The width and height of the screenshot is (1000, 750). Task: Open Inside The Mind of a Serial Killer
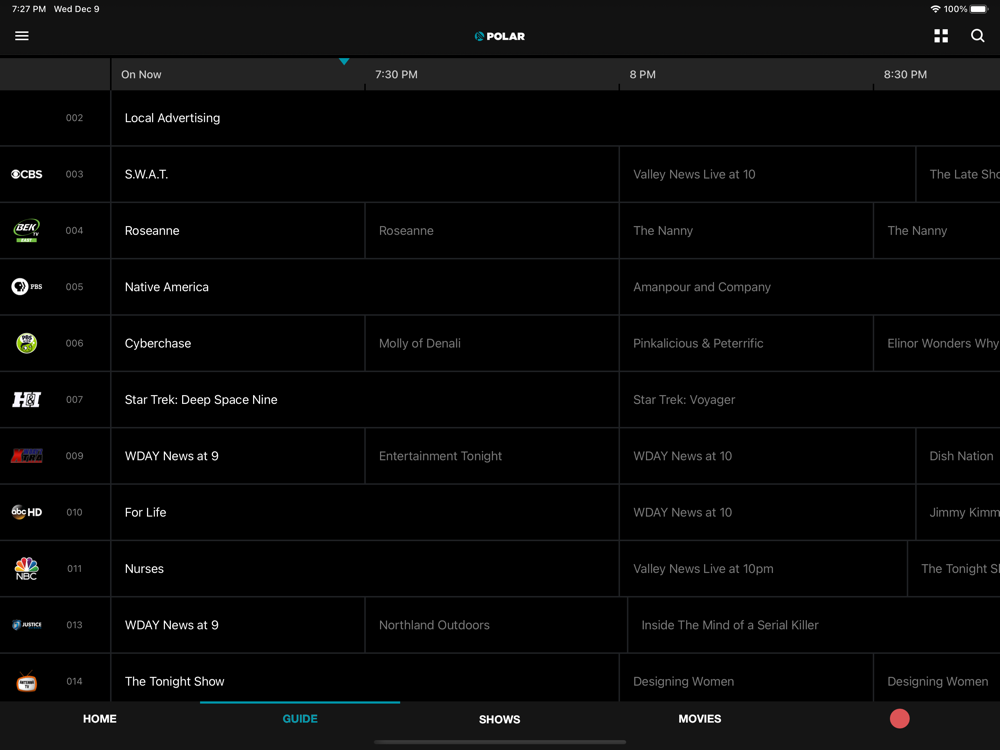[x=814, y=624]
